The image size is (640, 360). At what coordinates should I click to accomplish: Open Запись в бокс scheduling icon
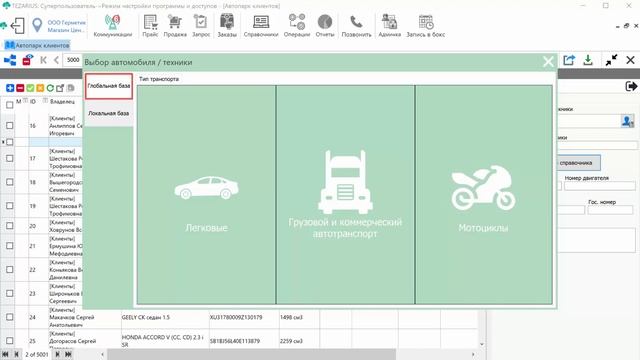click(x=426, y=26)
